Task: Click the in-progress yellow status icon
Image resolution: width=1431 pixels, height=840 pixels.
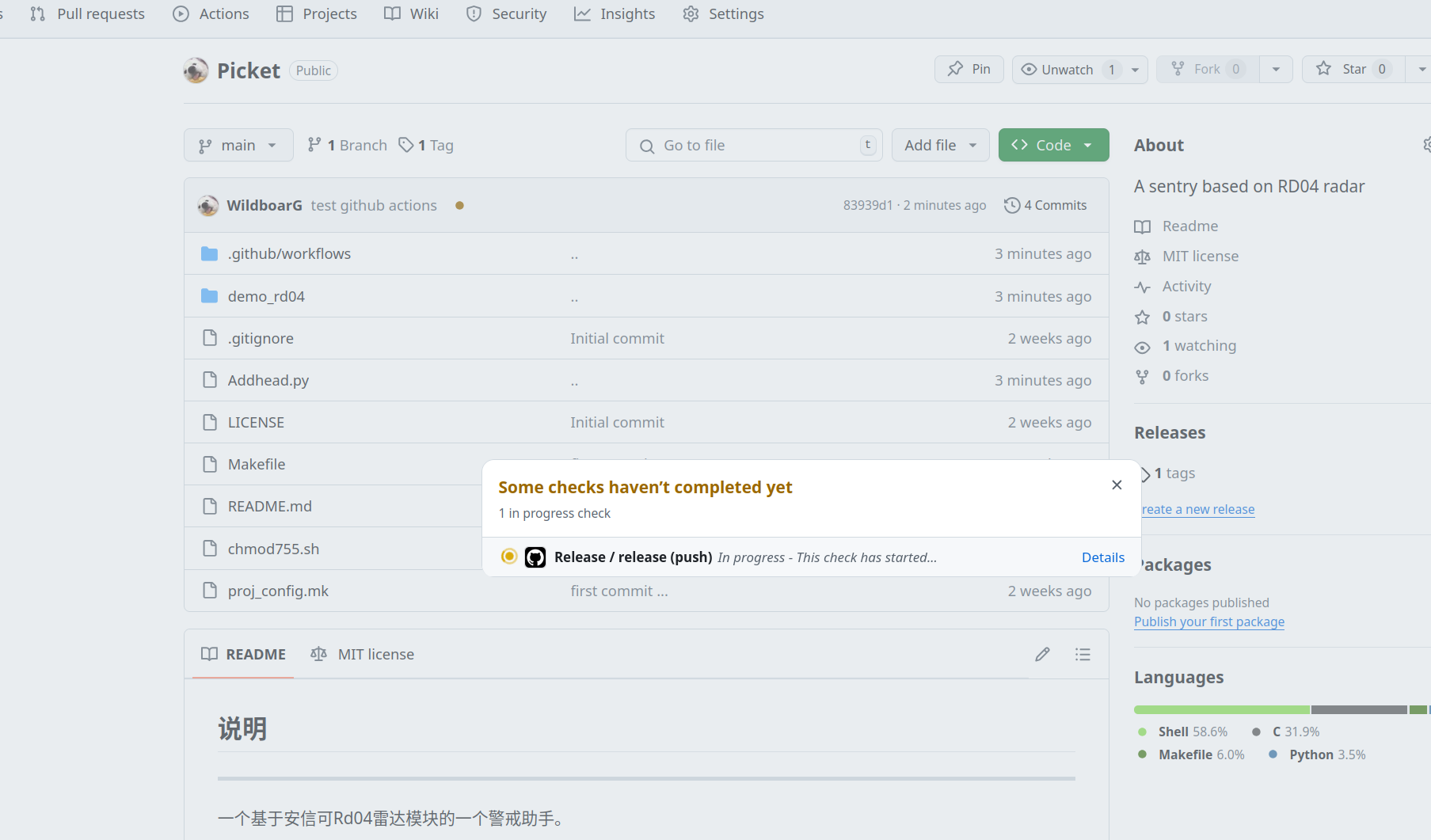Action: click(x=509, y=557)
